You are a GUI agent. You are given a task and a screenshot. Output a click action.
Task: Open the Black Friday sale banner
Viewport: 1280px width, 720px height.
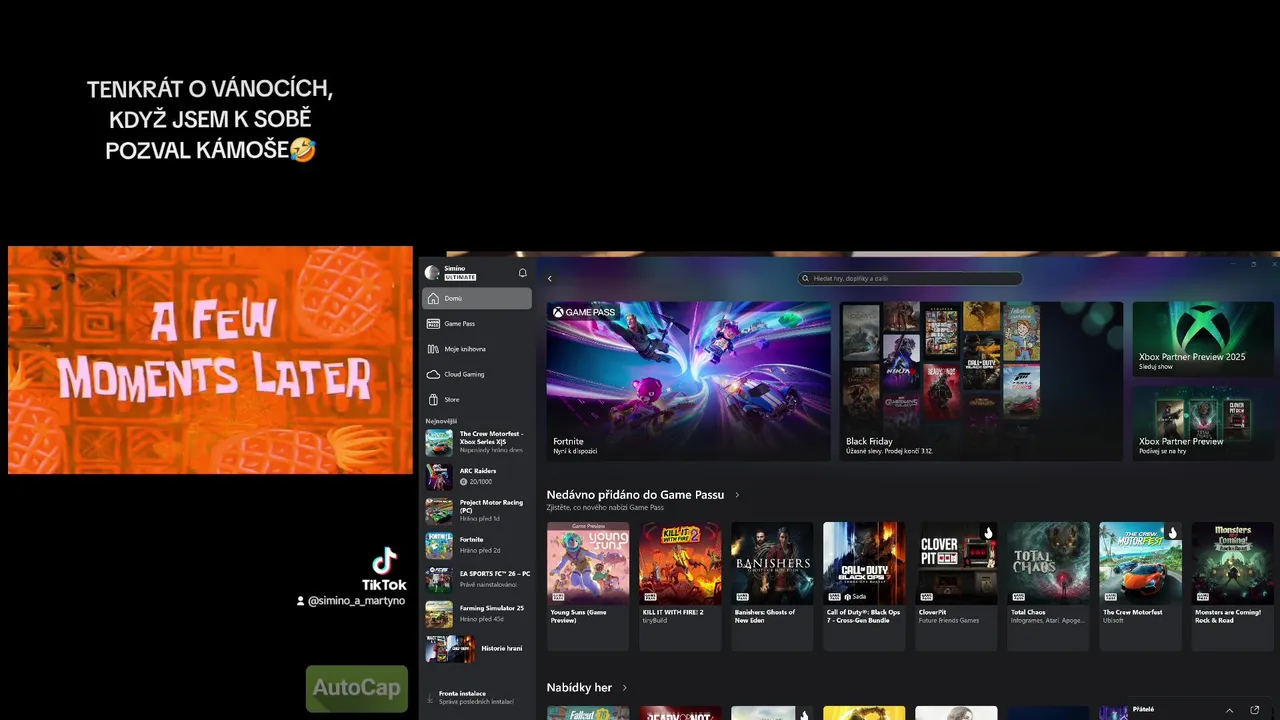pos(981,381)
